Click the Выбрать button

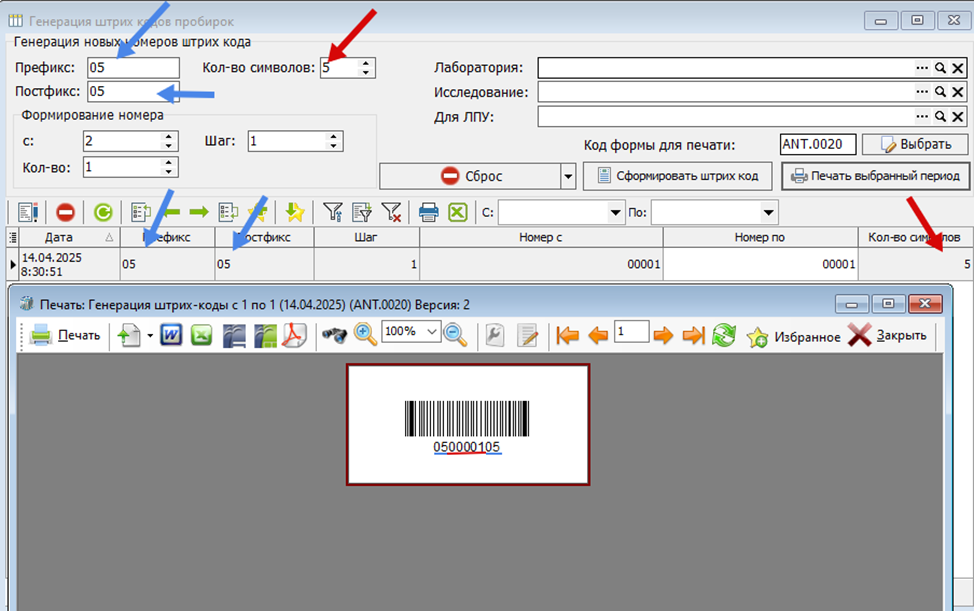coord(915,145)
